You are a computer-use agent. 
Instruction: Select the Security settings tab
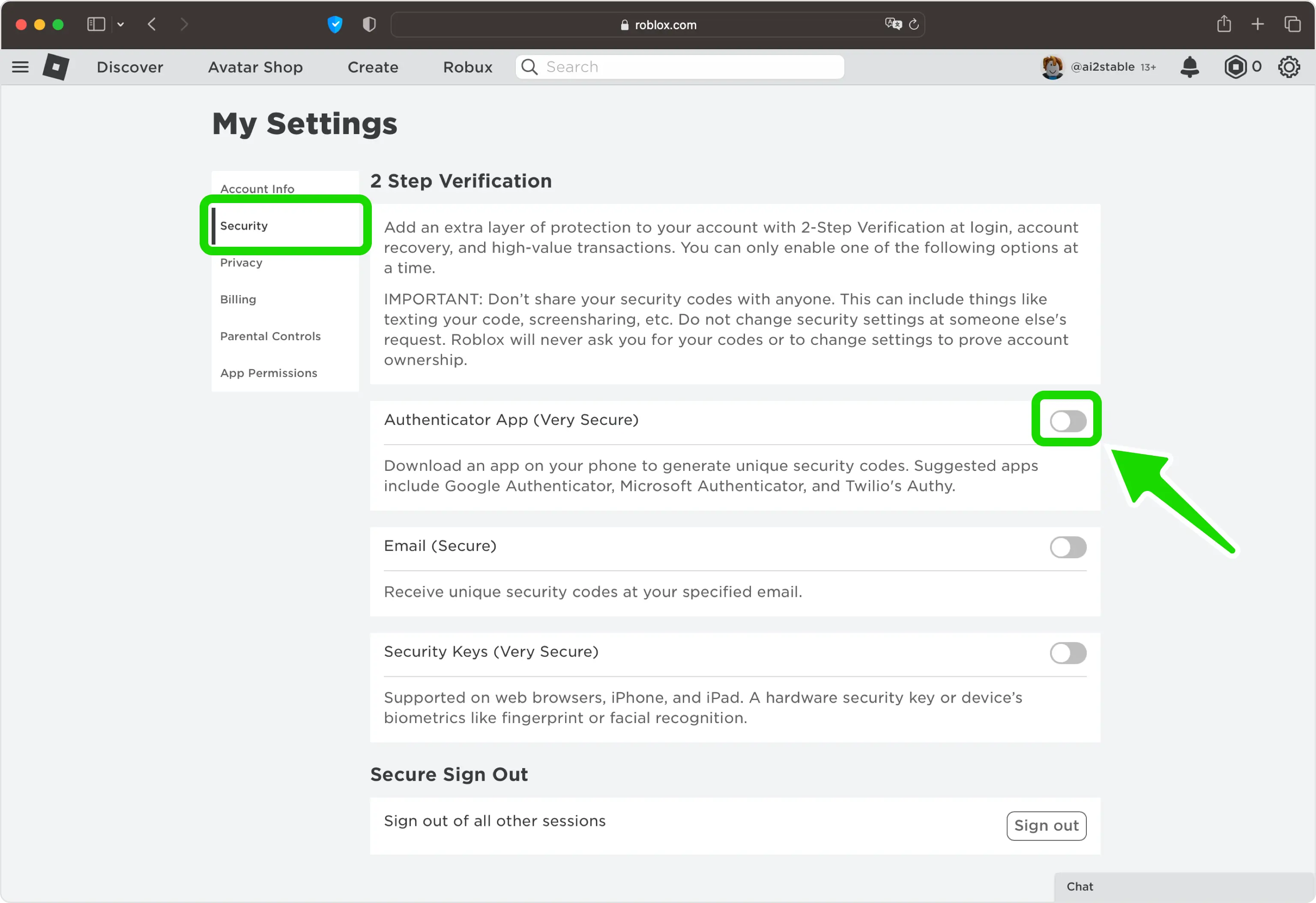[x=244, y=225]
